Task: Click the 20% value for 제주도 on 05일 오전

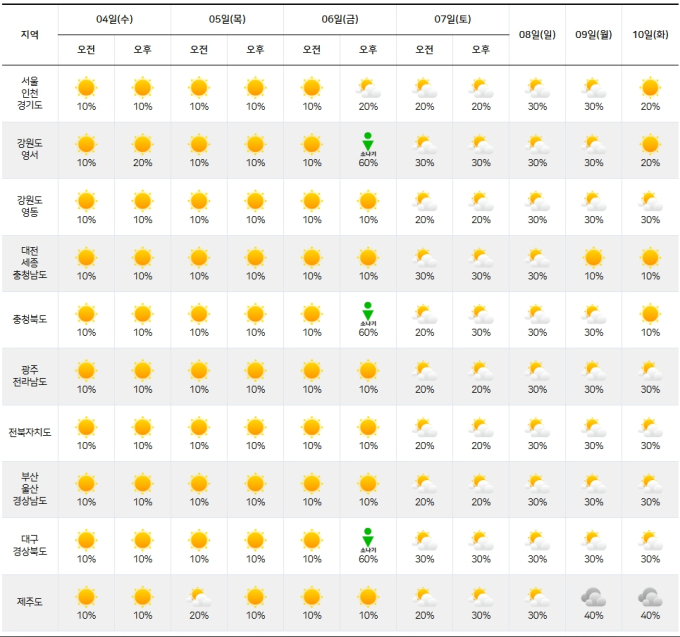Action: pos(199,615)
